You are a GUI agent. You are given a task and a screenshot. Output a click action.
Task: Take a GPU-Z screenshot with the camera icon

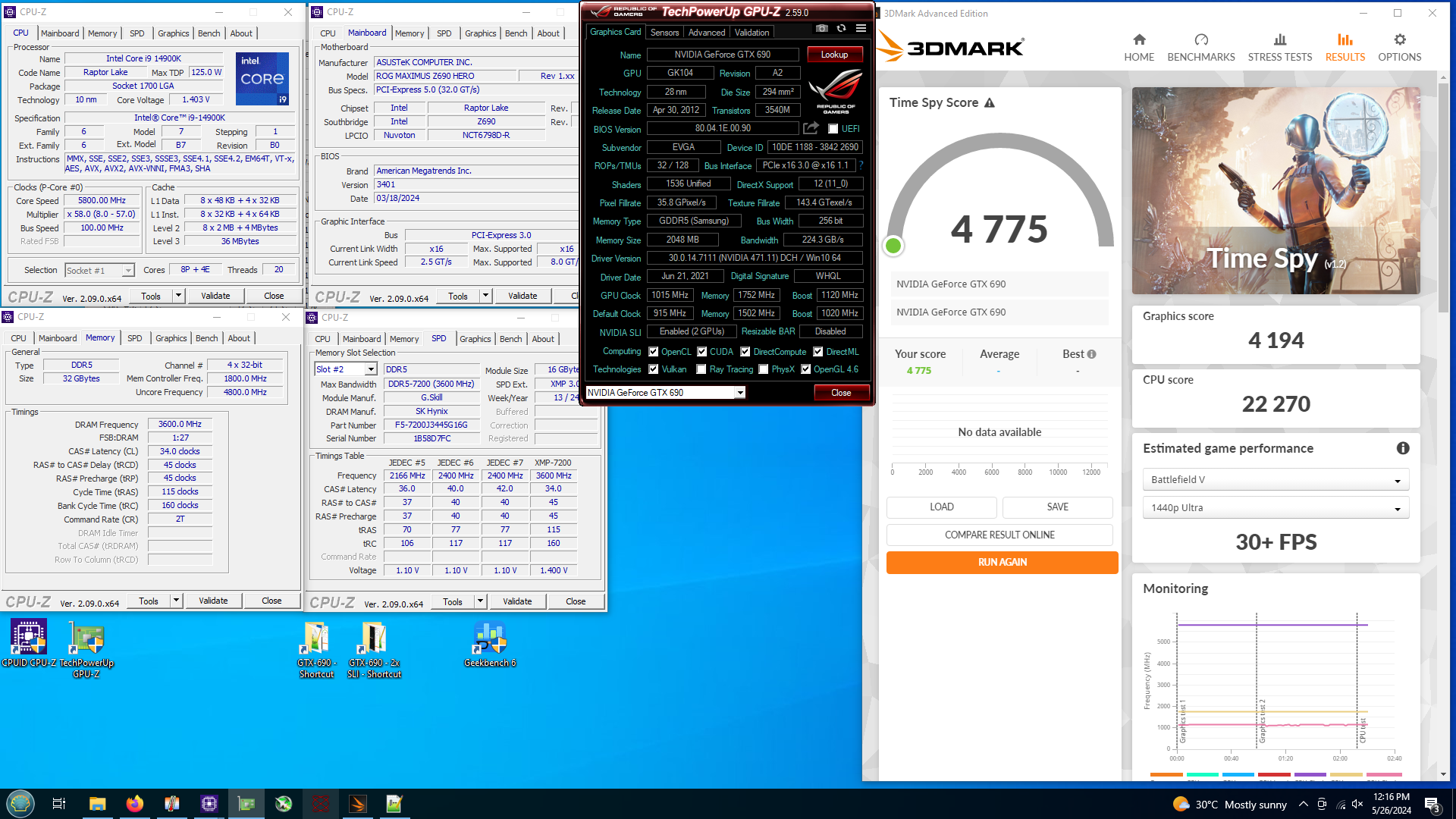point(821,29)
